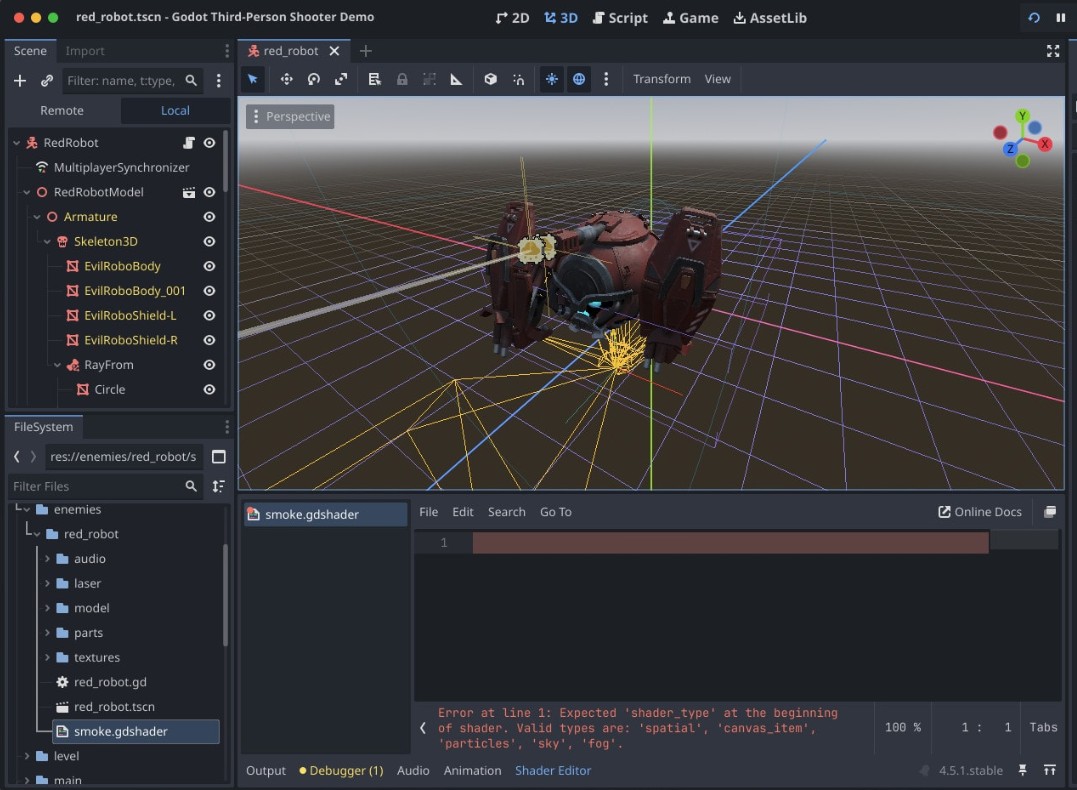Open the shader editor Search menu
This screenshot has height=790, width=1077.
coord(506,512)
